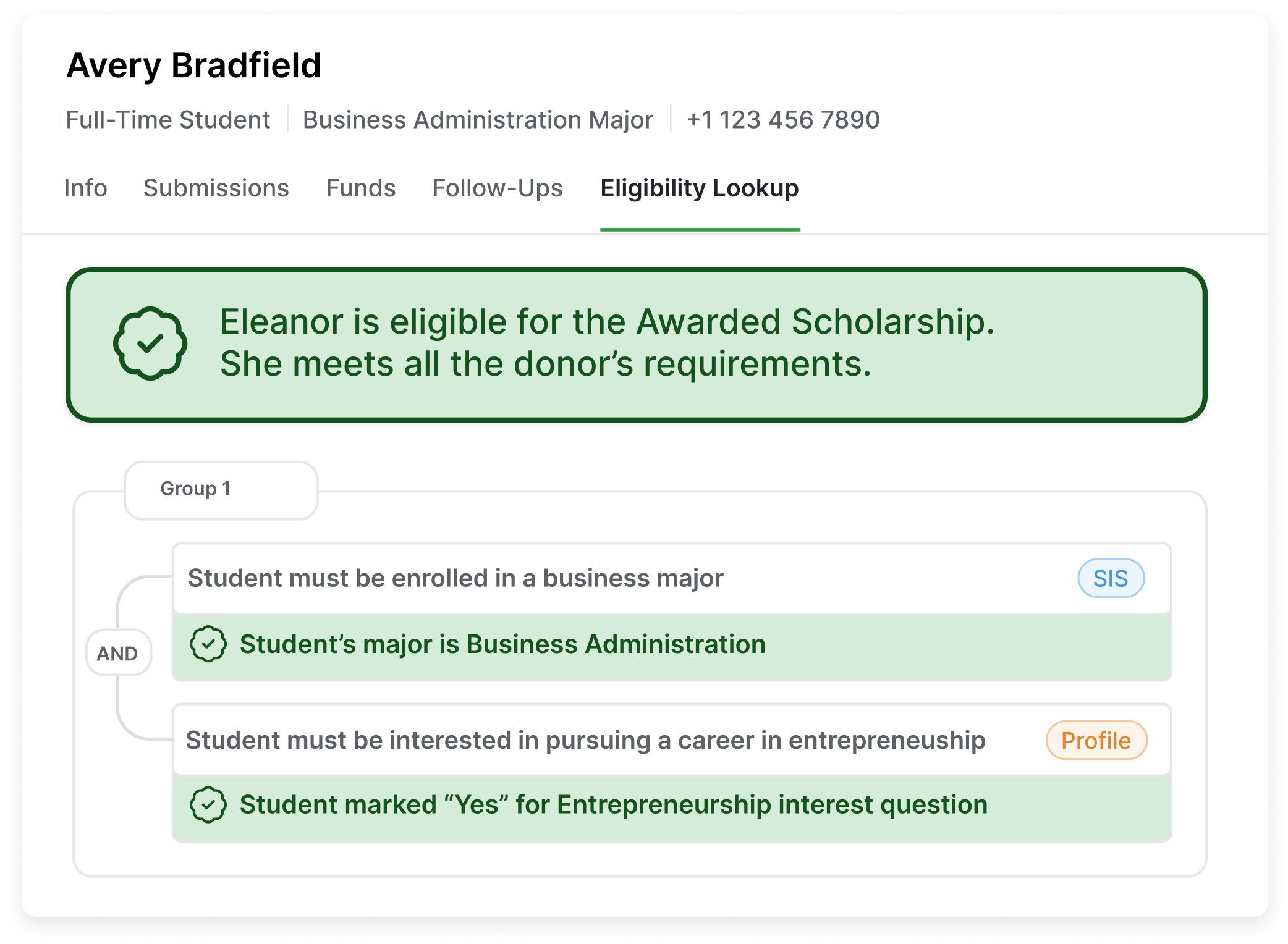Click the Eleanor is eligible banner text
The height and width of the screenshot is (944, 1288).
(607, 342)
